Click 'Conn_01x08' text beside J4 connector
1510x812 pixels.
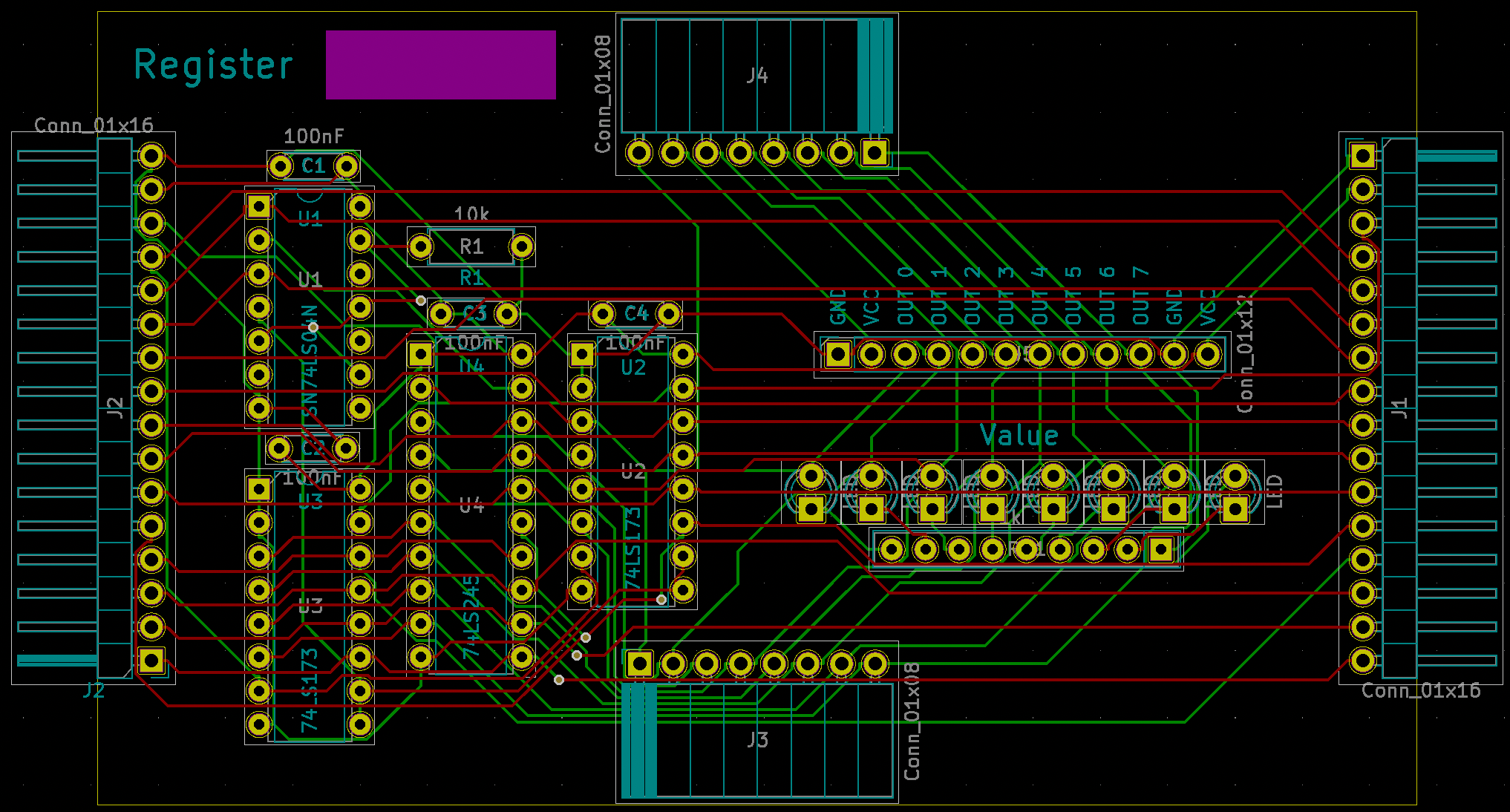pos(603,94)
